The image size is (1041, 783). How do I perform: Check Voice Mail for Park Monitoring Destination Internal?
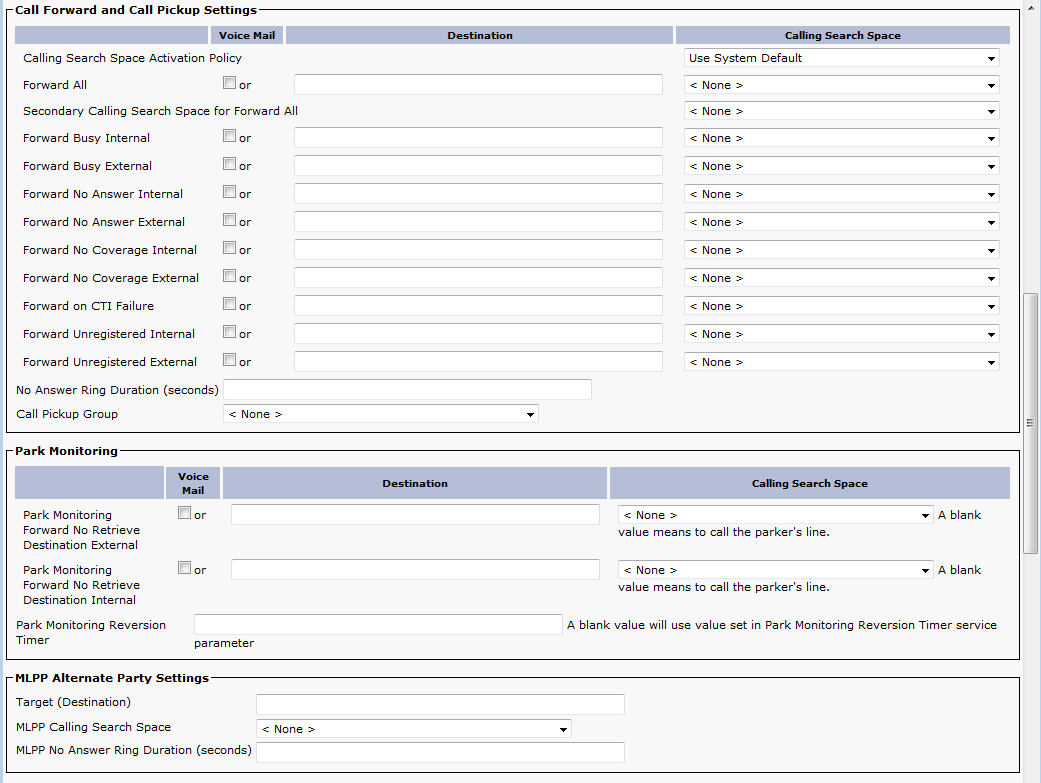coord(184,569)
